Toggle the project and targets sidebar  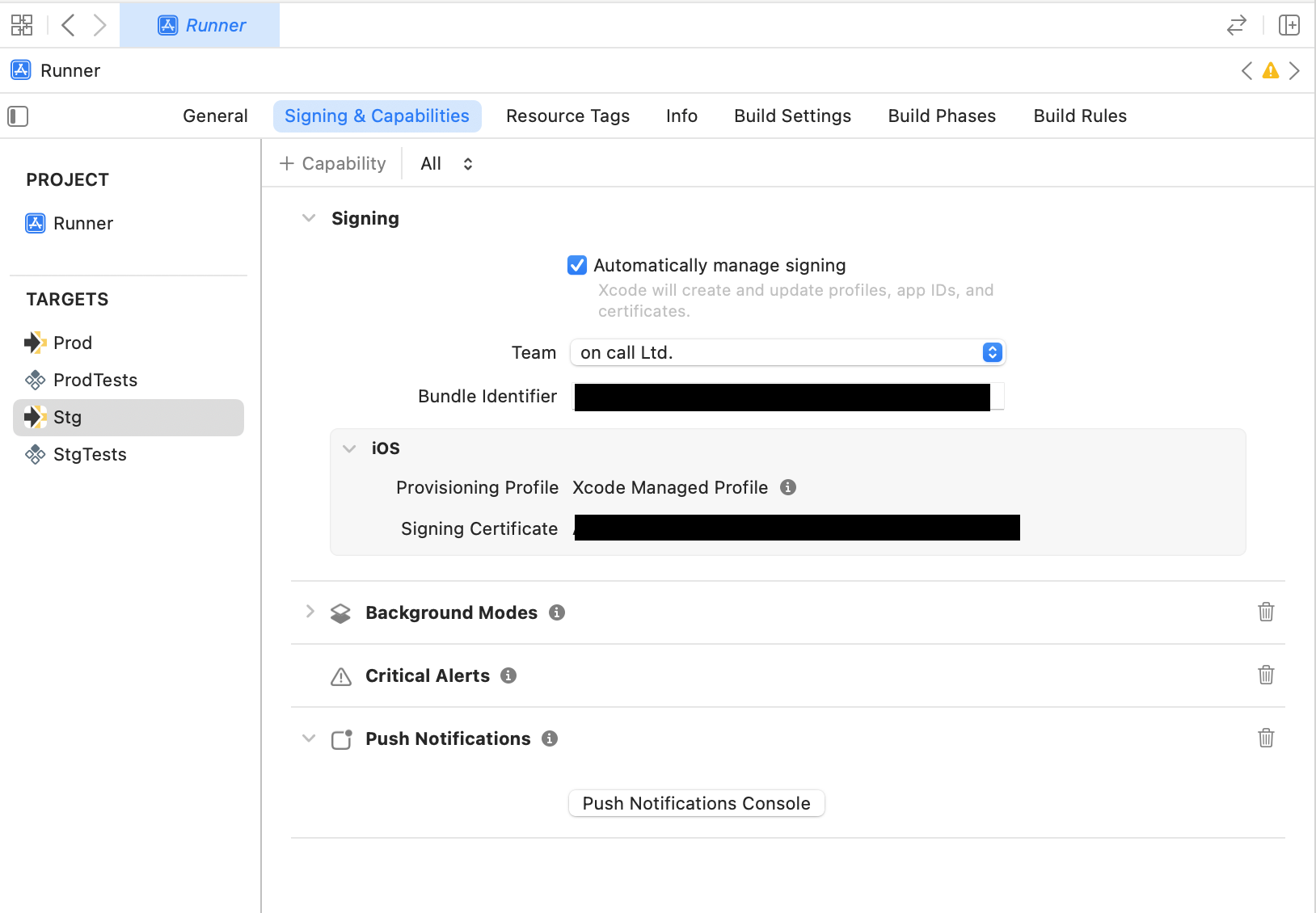pyautogui.click(x=18, y=116)
